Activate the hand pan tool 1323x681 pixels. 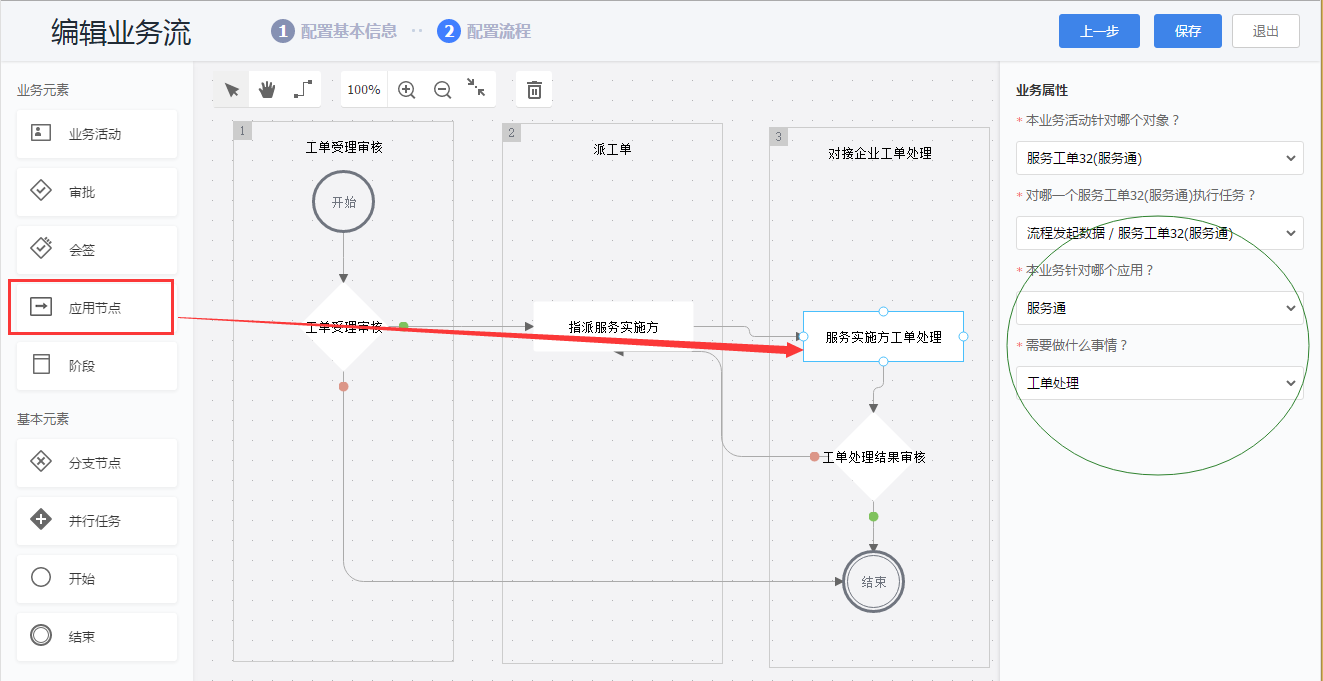267,90
